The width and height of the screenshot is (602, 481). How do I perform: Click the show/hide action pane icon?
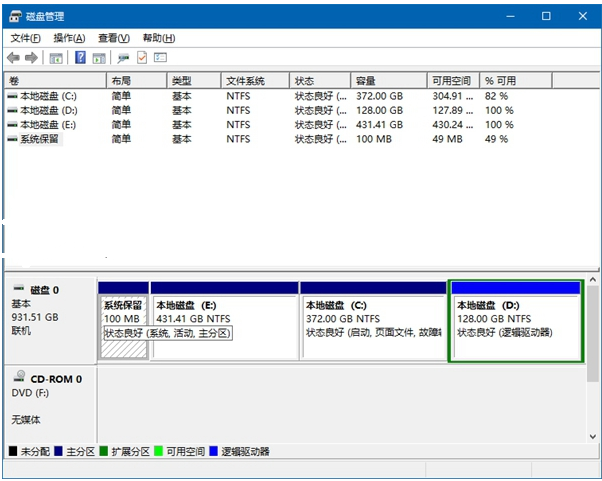99,58
